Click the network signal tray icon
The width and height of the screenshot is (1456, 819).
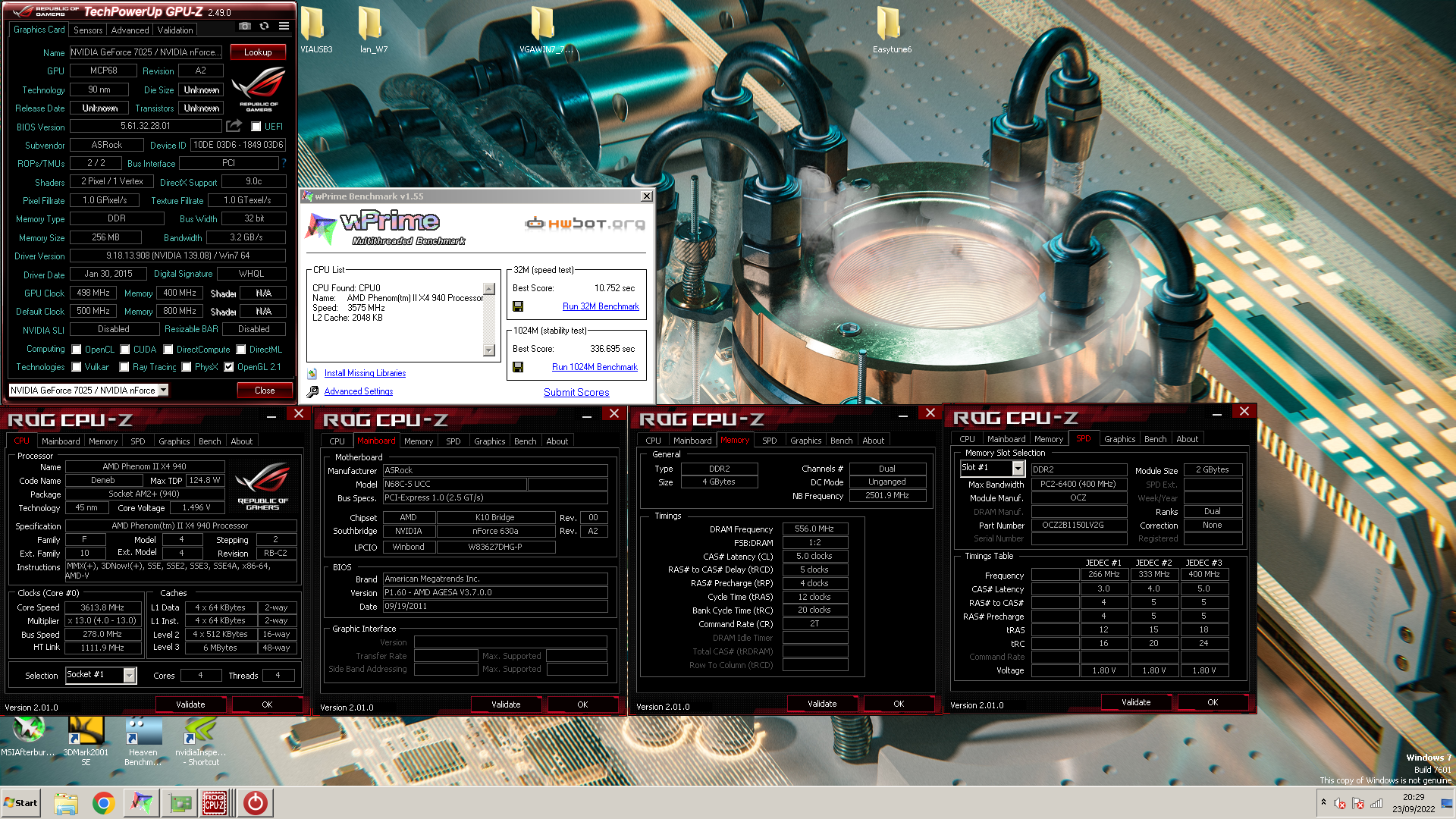(1376, 803)
